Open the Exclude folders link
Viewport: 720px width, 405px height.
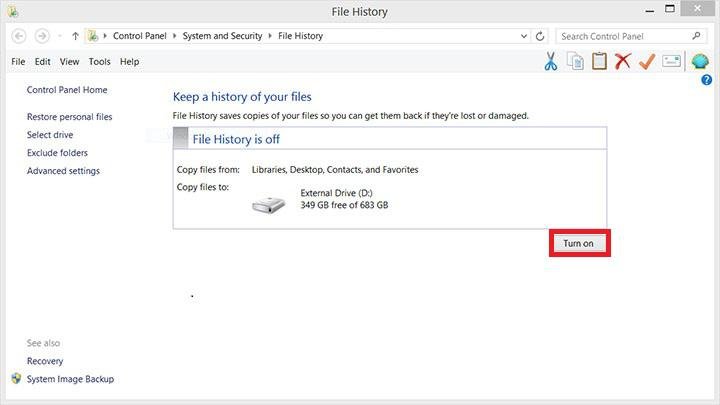tap(57, 153)
